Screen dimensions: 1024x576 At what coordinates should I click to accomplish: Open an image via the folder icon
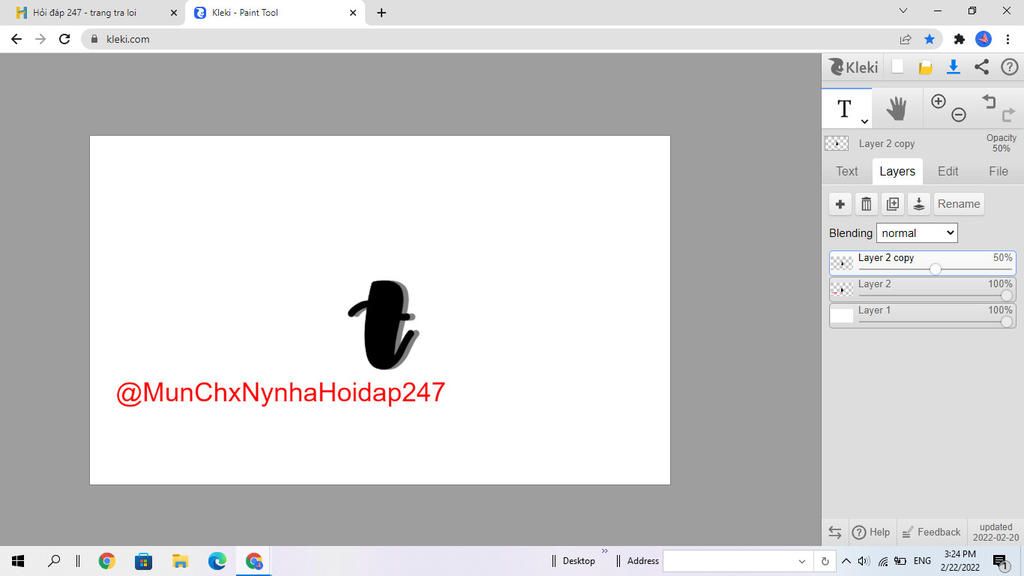(925, 67)
